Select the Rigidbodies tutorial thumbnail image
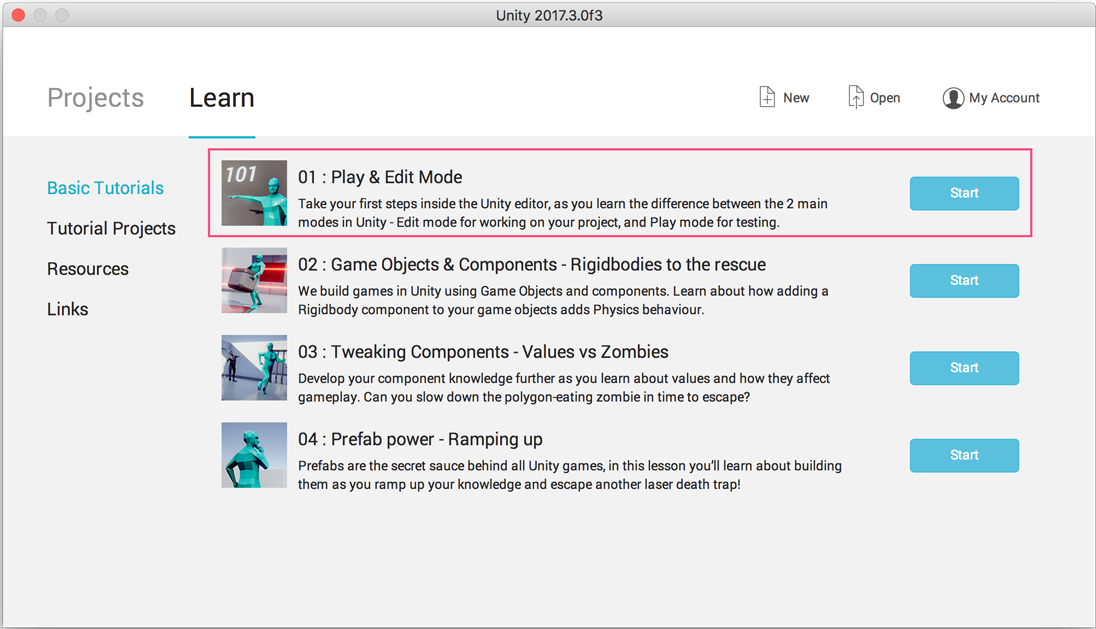1096x629 pixels. click(254, 281)
